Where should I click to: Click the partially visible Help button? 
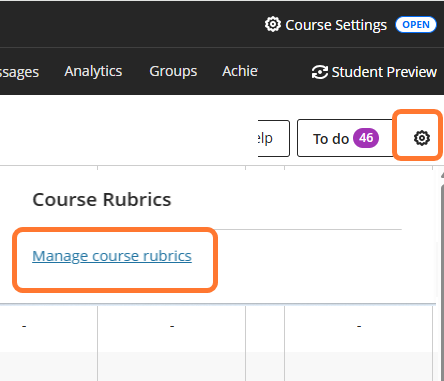coord(273,138)
